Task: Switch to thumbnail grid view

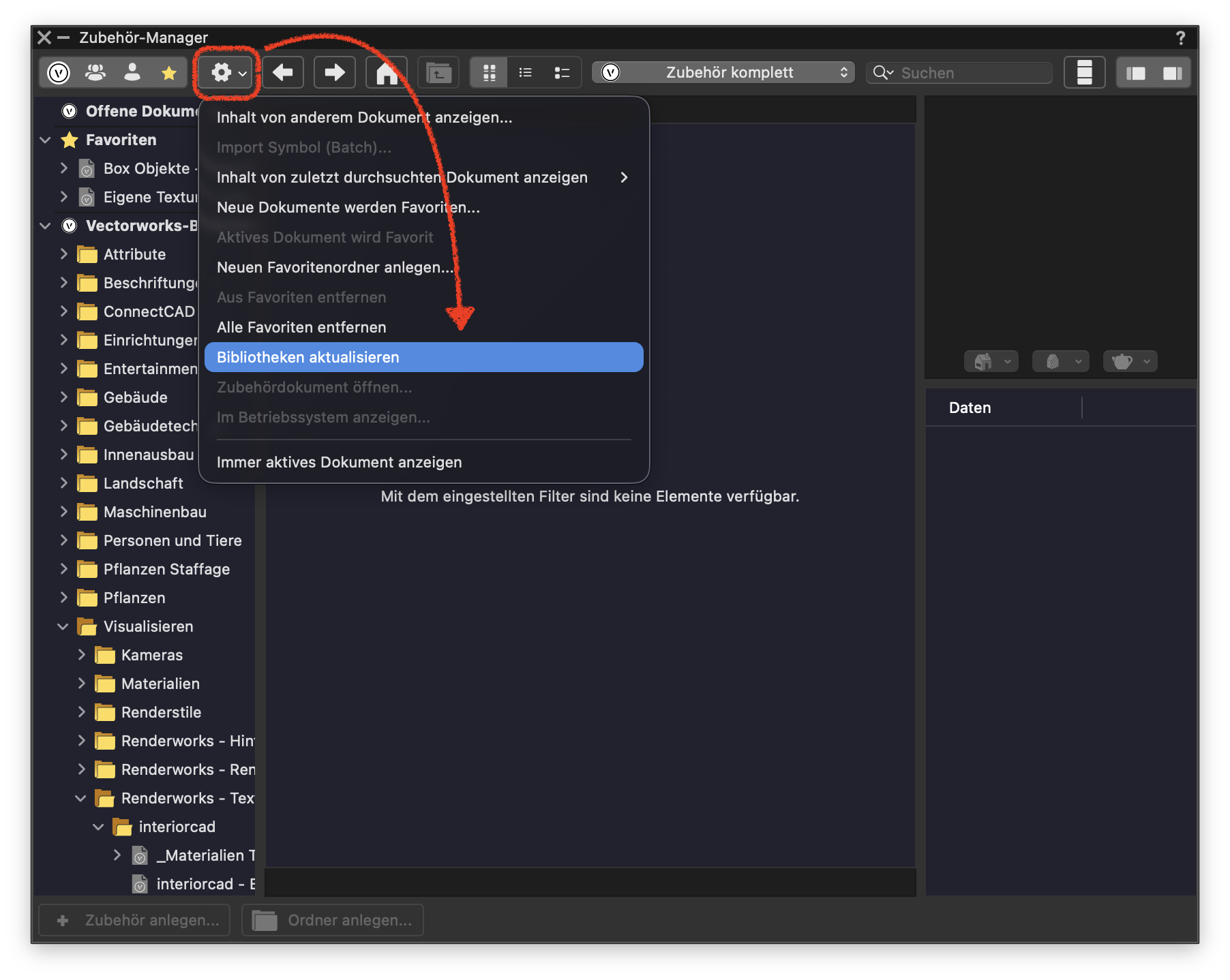Action: tap(489, 72)
